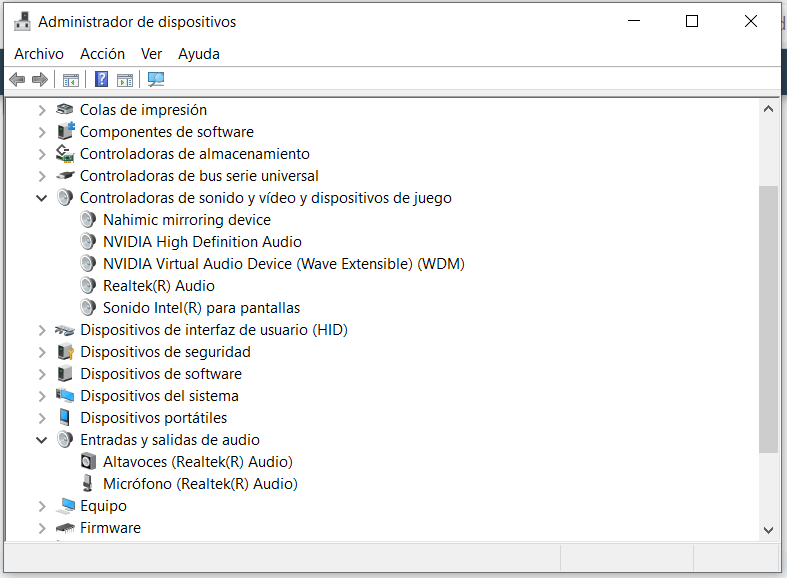Image resolution: width=787 pixels, height=578 pixels.
Task: Expand Controladoras de almacenamiento node
Action: 42,154
